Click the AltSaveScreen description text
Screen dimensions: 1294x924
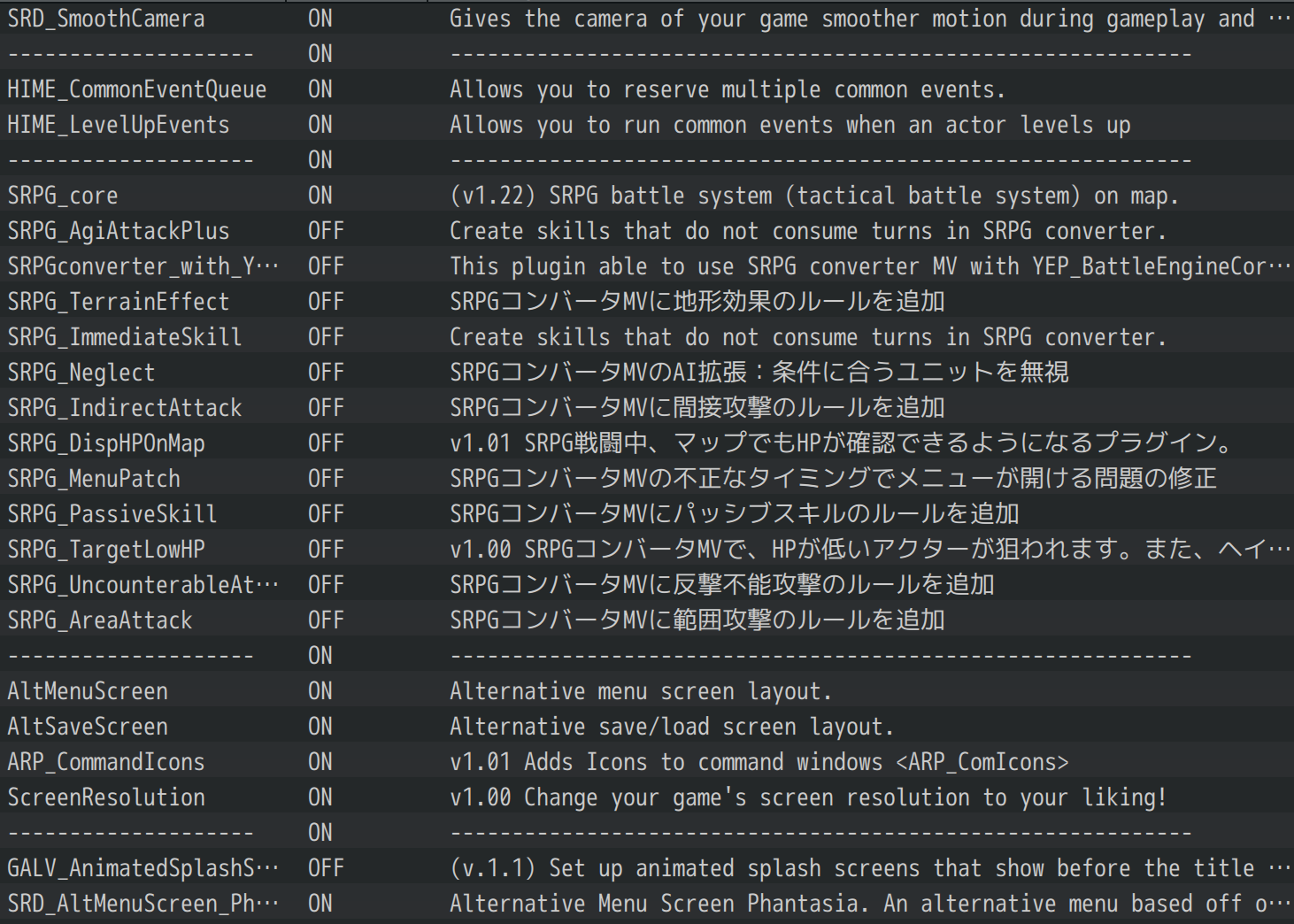click(x=671, y=727)
